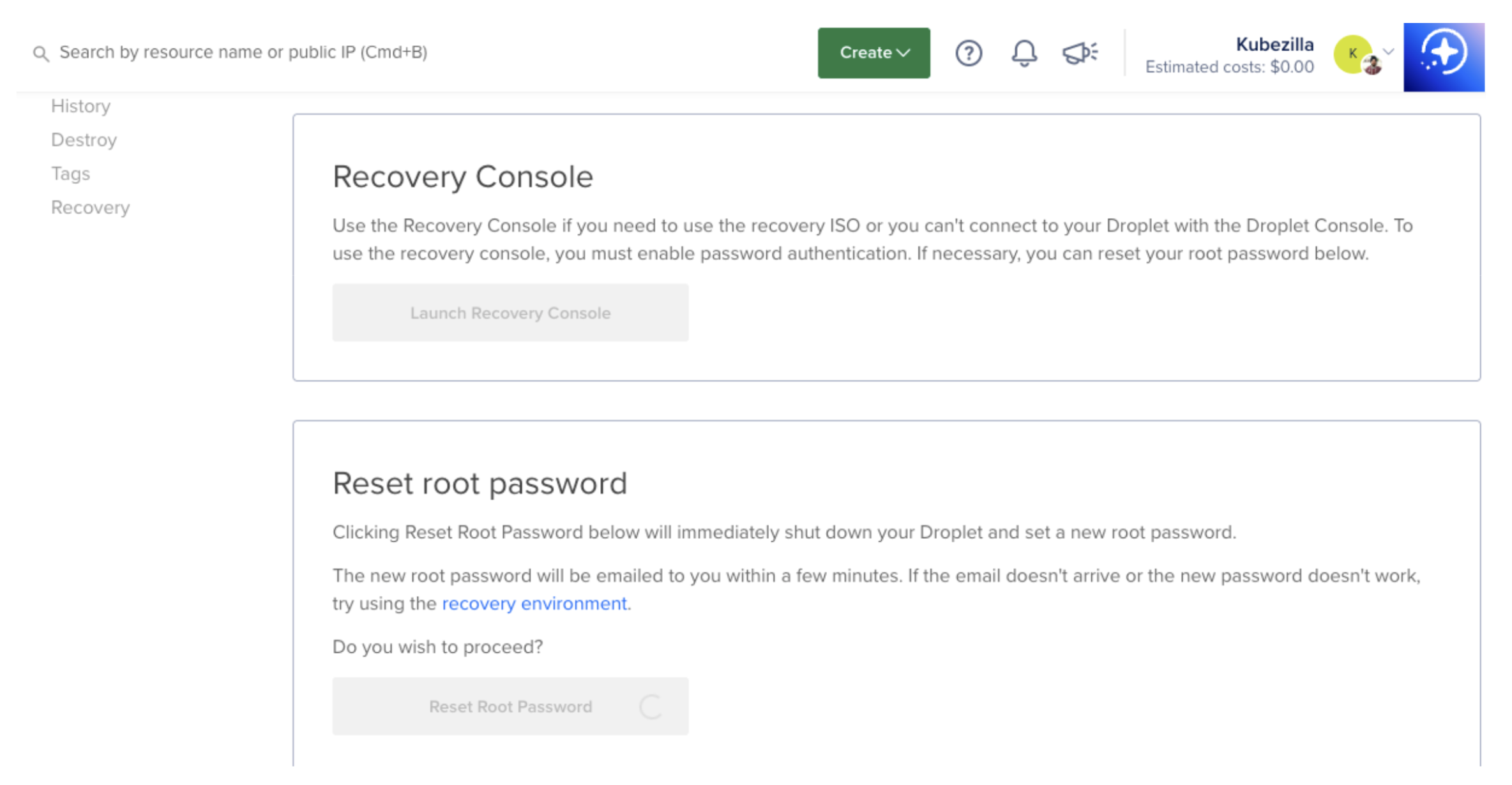The width and height of the screenshot is (1512, 785).
Task: Open the Destroy section
Action: [84, 139]
